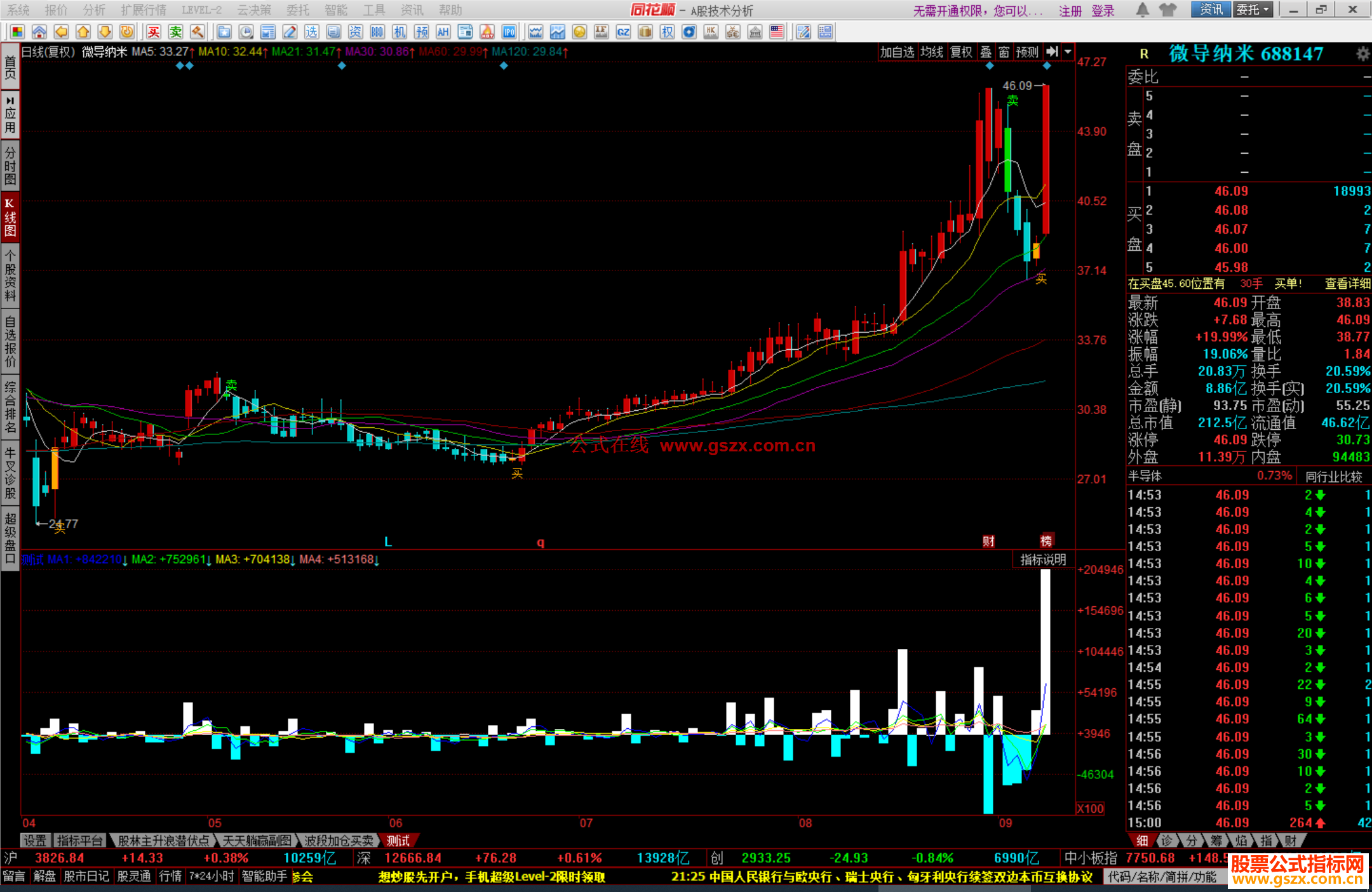
Task: Toggle 叠 overlay chart button
Action: click(986, 52)
